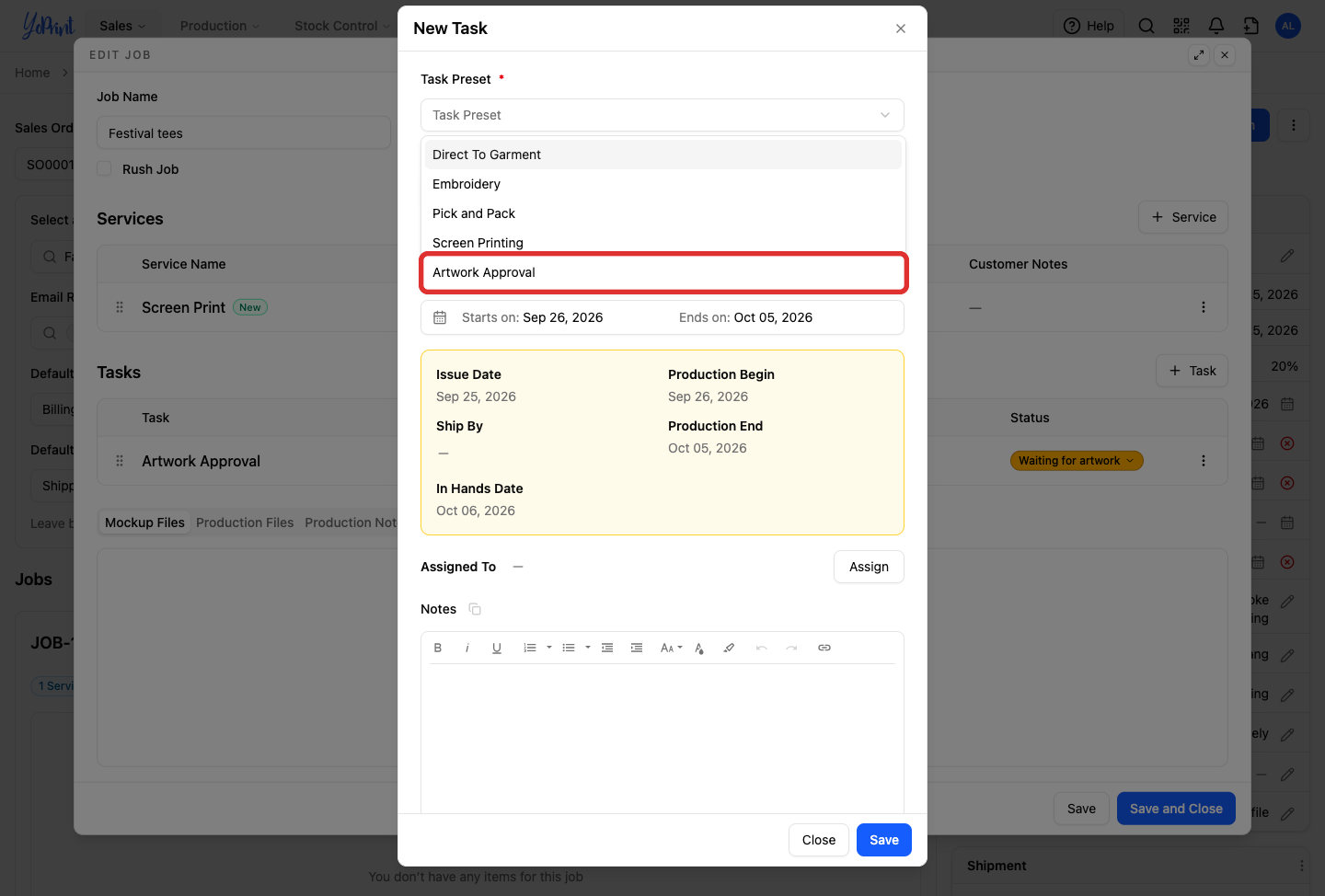This screenshot has height=896, width=1325.
Task: Switch to the Production Files tab
Action: 245,523
